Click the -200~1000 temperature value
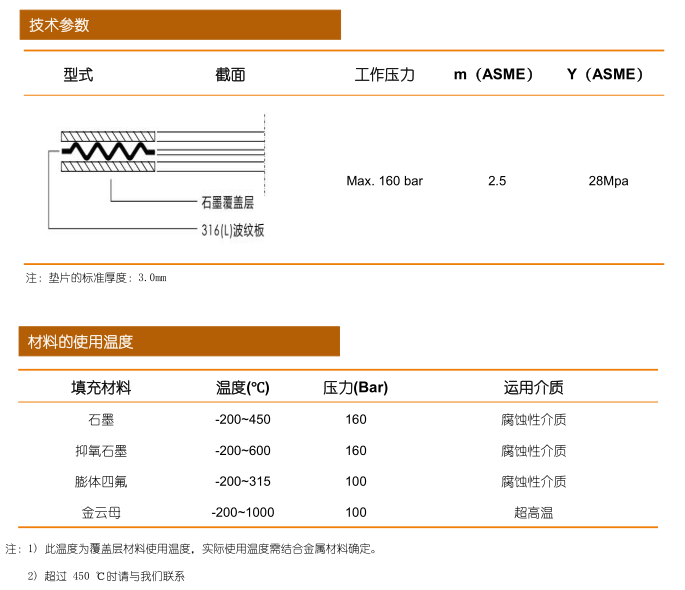The height and width of the screenshot is (590, 685). (243, 513)
